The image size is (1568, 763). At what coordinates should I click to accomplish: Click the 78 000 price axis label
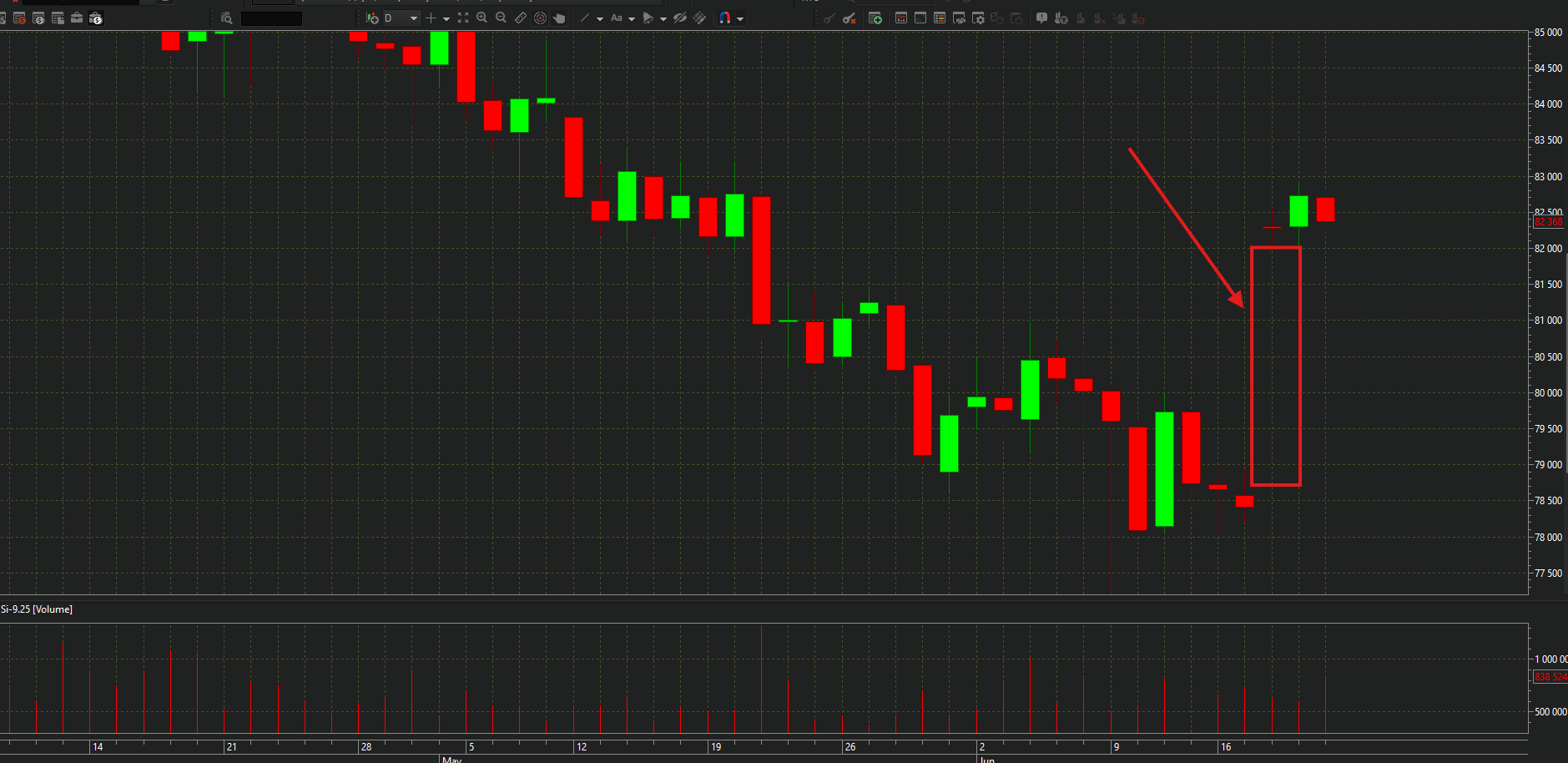(x=1548, y=538)
